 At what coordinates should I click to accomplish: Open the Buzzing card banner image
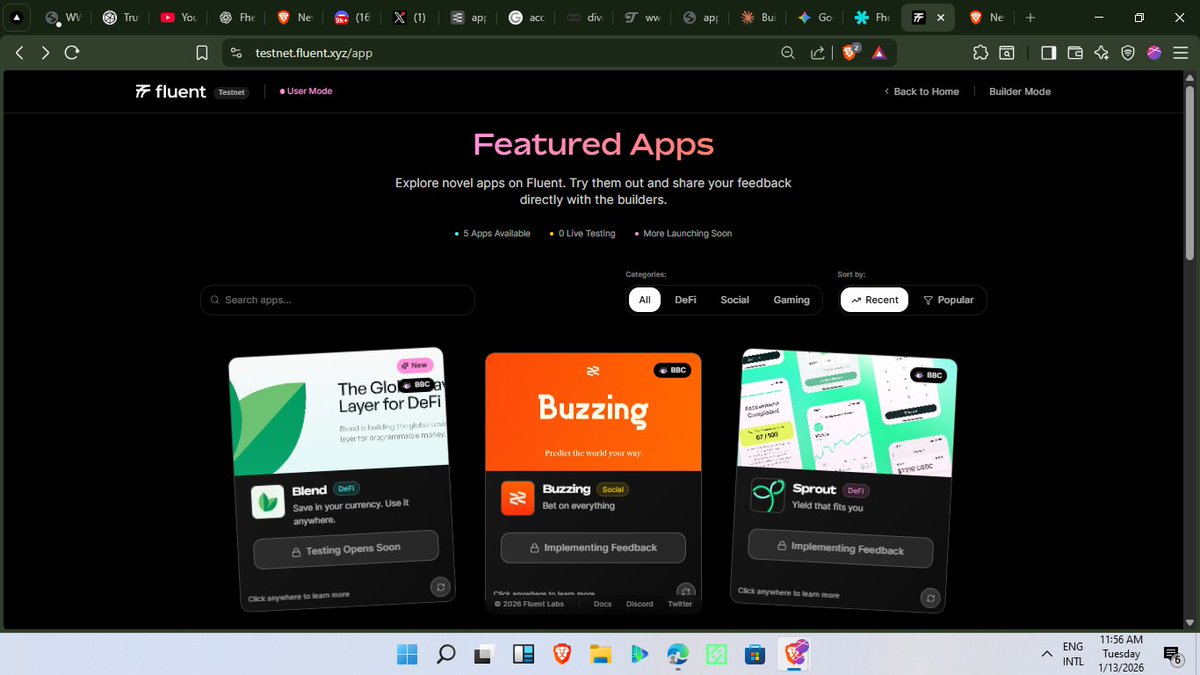pyautogui.click(x=593, y=411)
